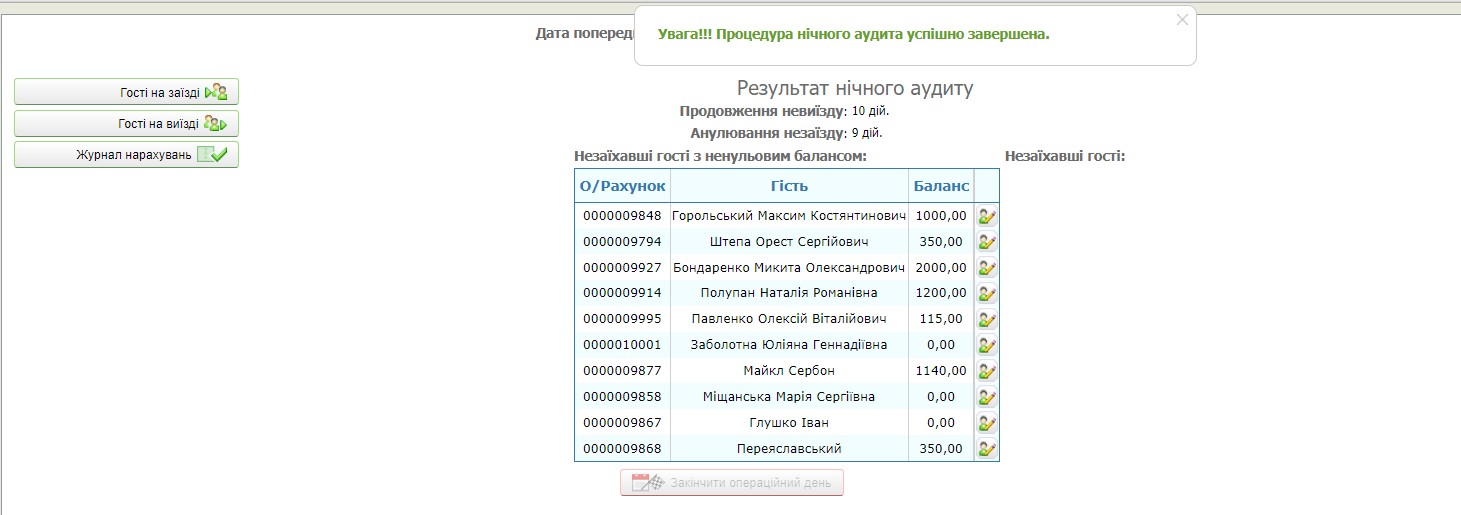This screenshot has height=515, width=1461.
Task: Click the Гість column header
Action: [x=789, y=186]
